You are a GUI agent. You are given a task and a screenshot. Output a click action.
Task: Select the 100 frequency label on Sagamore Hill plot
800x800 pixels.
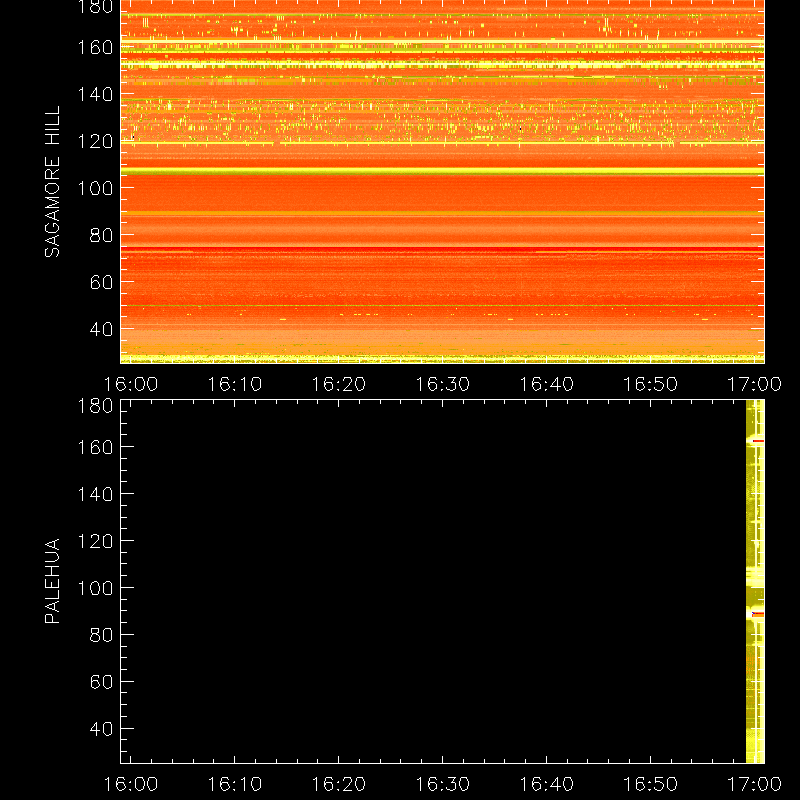95,188
